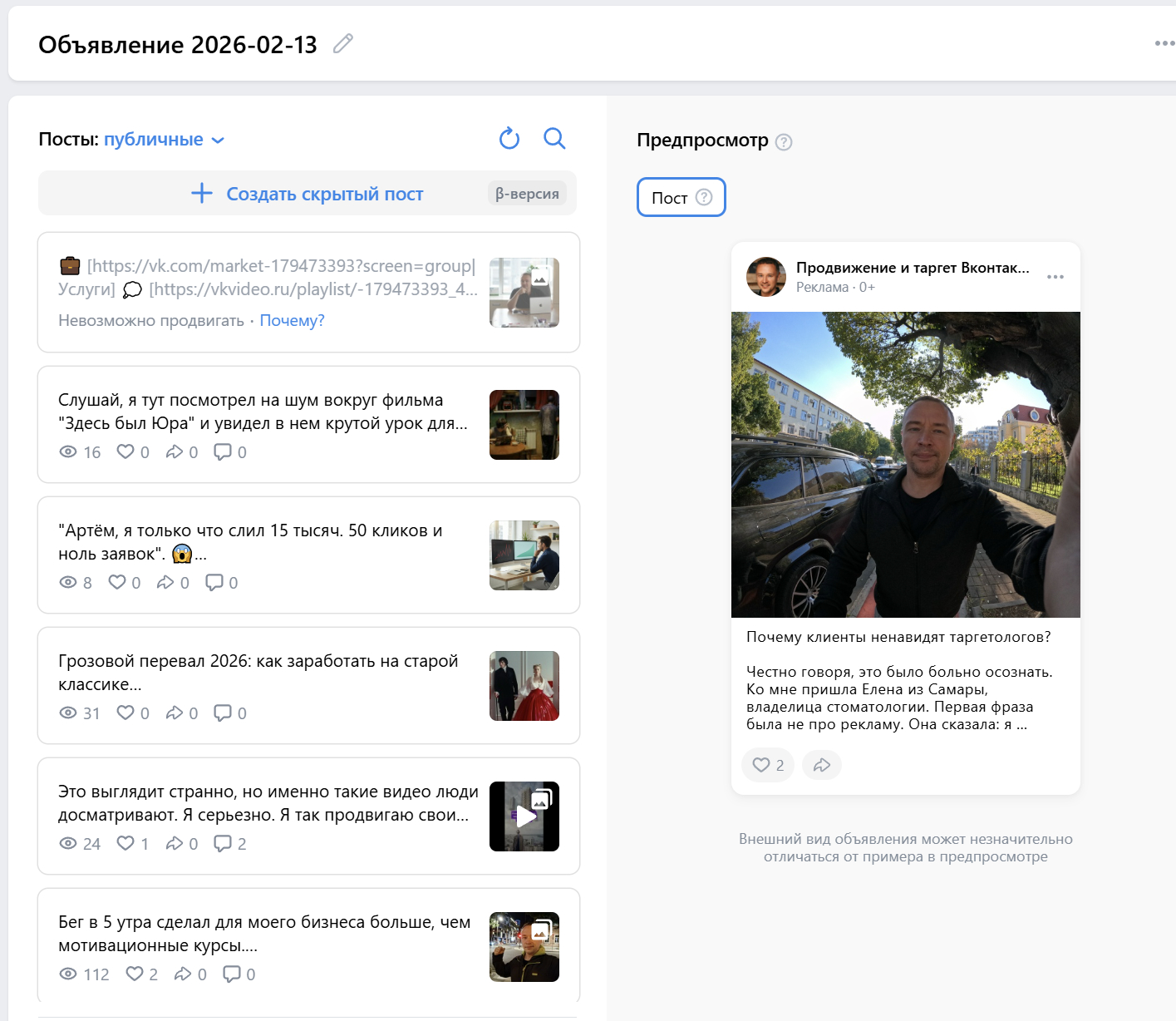Screen dimensions: 1176x1021
Task: Select the post about фильм Здесь был Юра
Action: 308,424
